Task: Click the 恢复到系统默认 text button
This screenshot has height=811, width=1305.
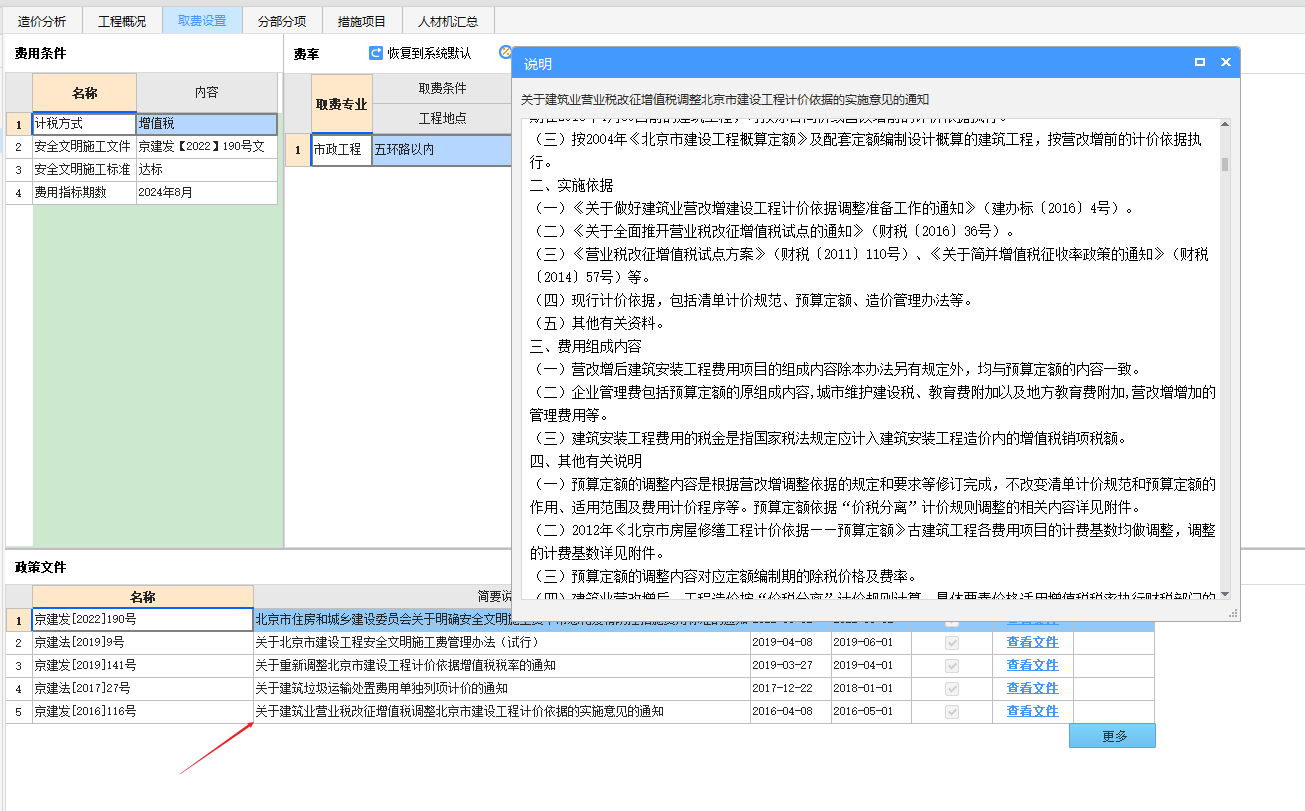Action: pos(429,53)
